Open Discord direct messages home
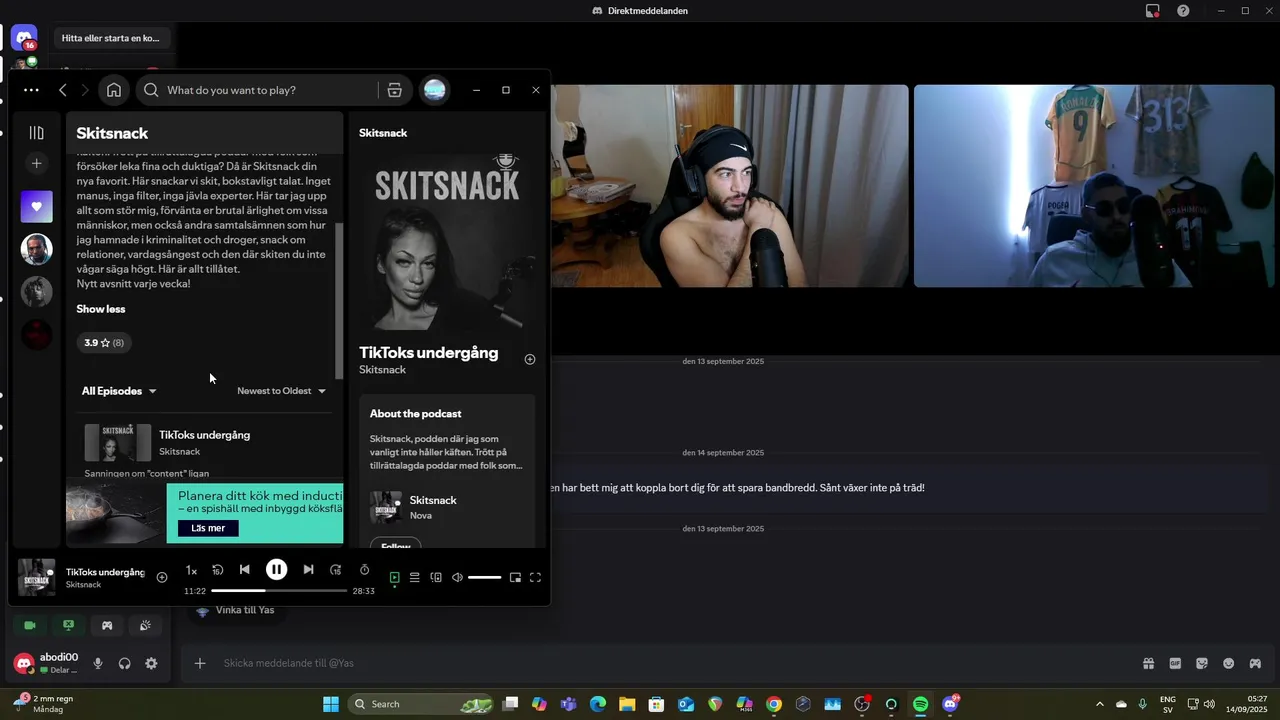 24,39
